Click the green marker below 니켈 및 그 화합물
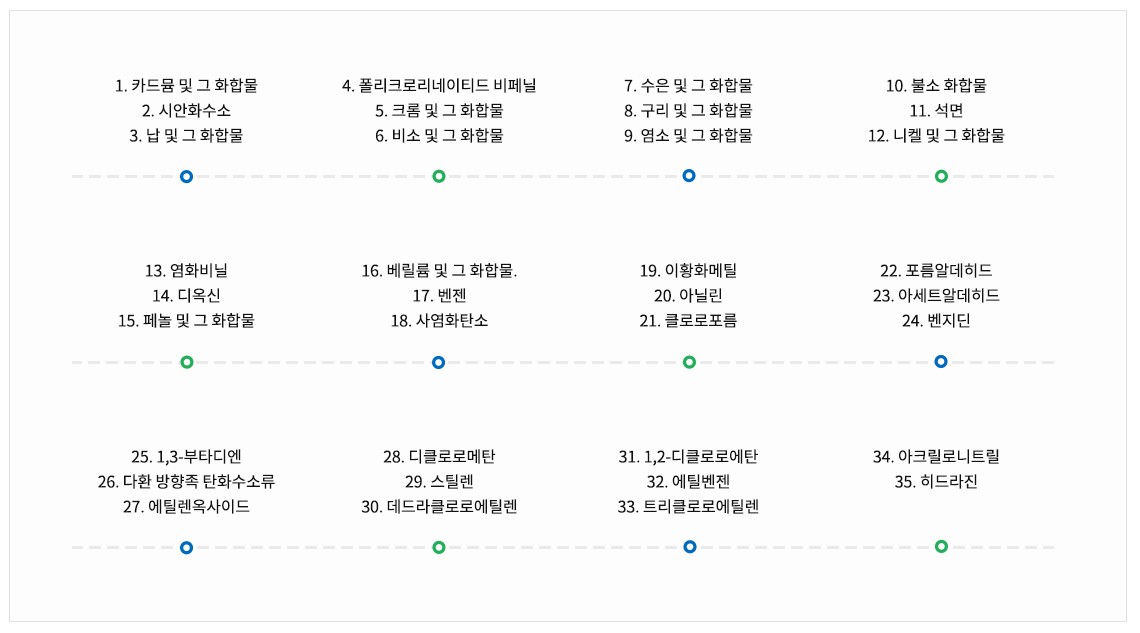This screenshot has width=1140, height=633. (x=941, y=177)
